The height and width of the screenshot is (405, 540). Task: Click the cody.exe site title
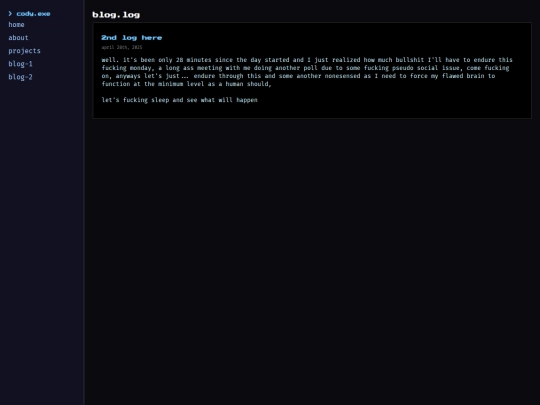coord(33,14)
